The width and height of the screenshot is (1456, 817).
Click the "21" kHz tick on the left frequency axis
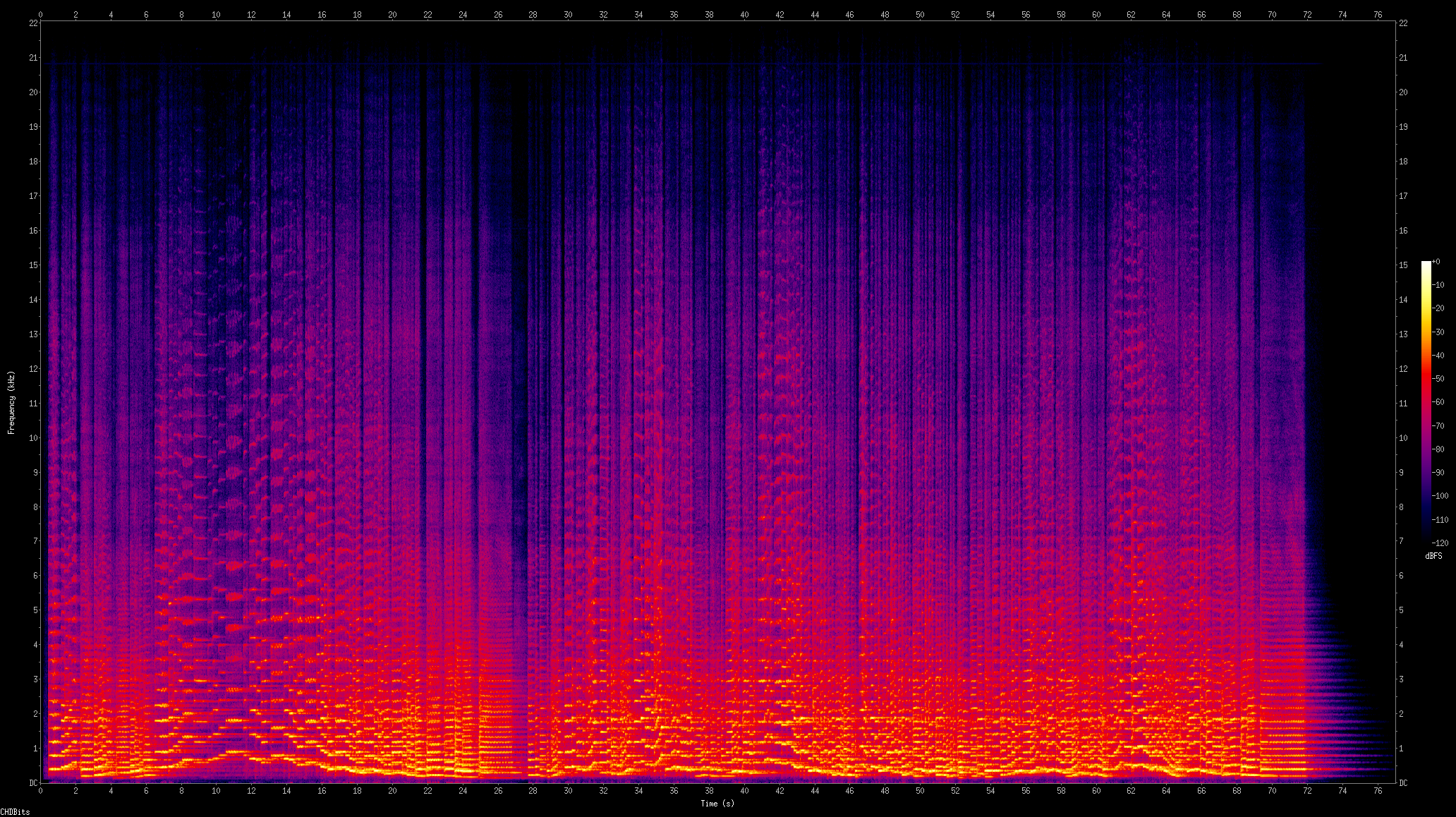pos(33,58)
